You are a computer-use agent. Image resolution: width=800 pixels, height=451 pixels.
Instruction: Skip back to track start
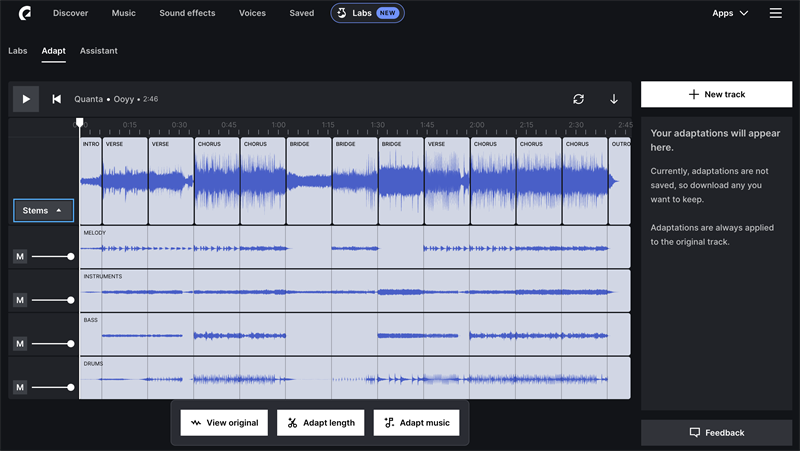(x=56, y=99)
